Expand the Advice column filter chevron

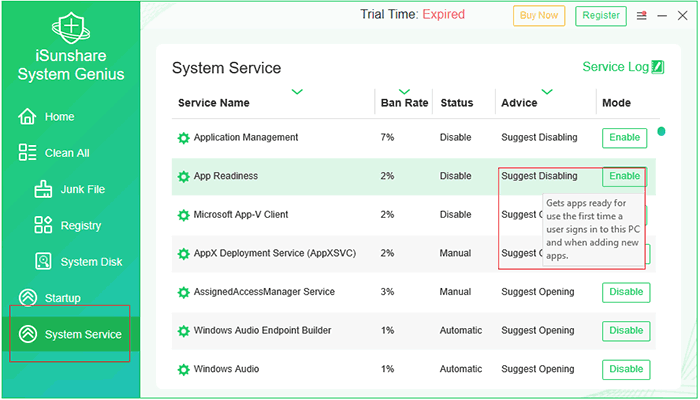[x=547, y=92]
